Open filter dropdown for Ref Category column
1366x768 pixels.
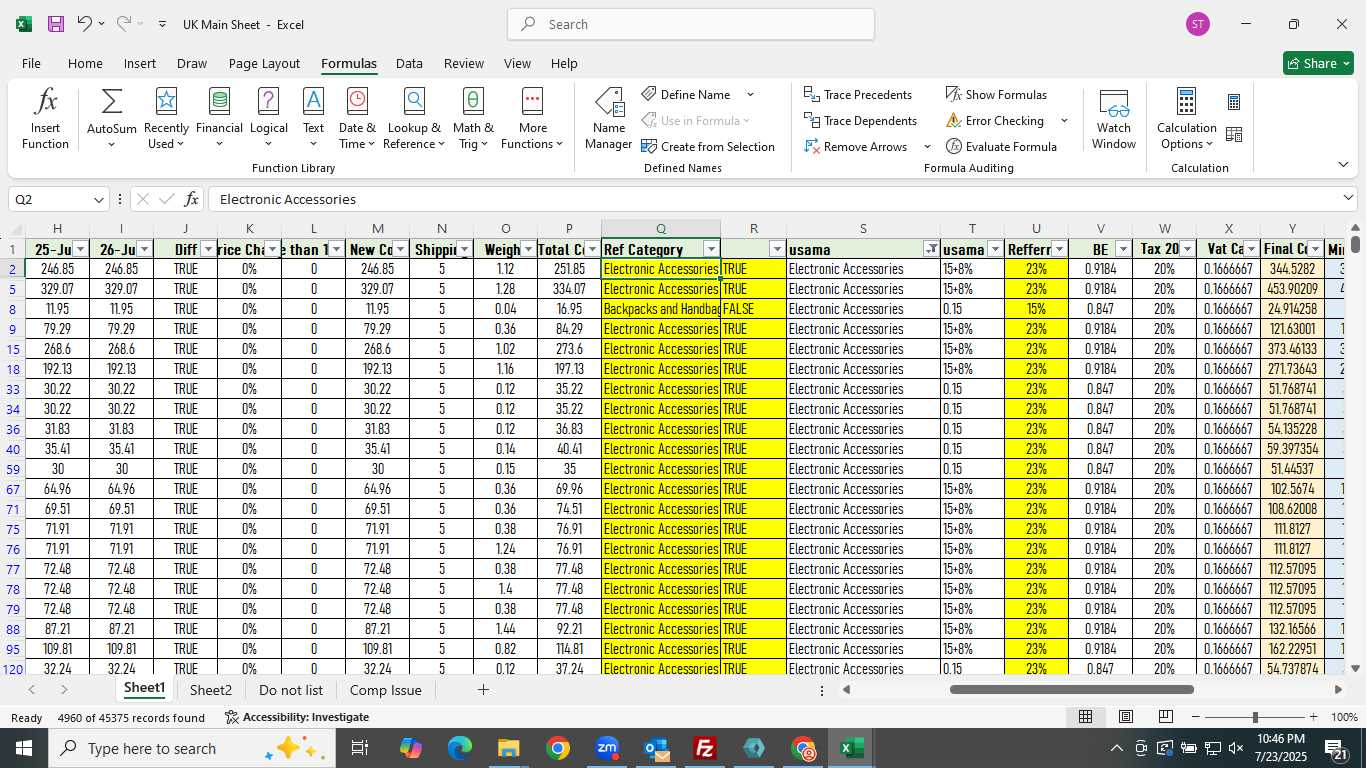pyautogui.click(x=711, y=249)
